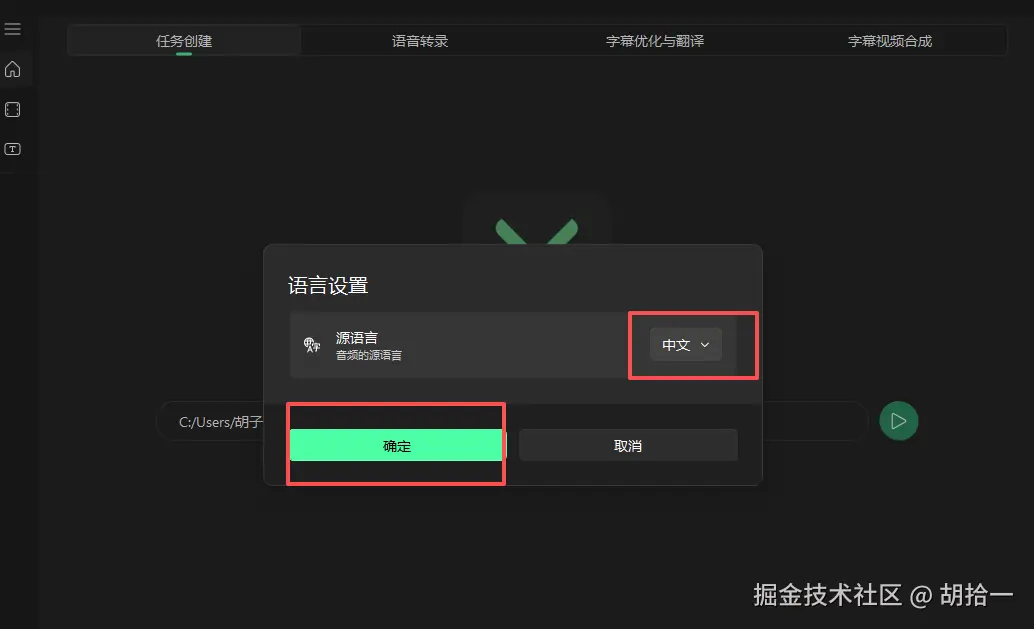Switch to the 语音转录 tab
The width and height of the screenshot is (1034, 629).
point(419,41)
